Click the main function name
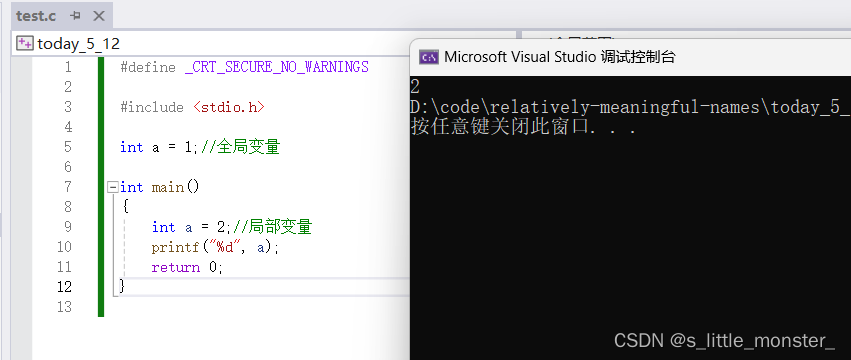The width and height of the screenshot is (851, 360). pyautogui.click(x=168, y=187)
